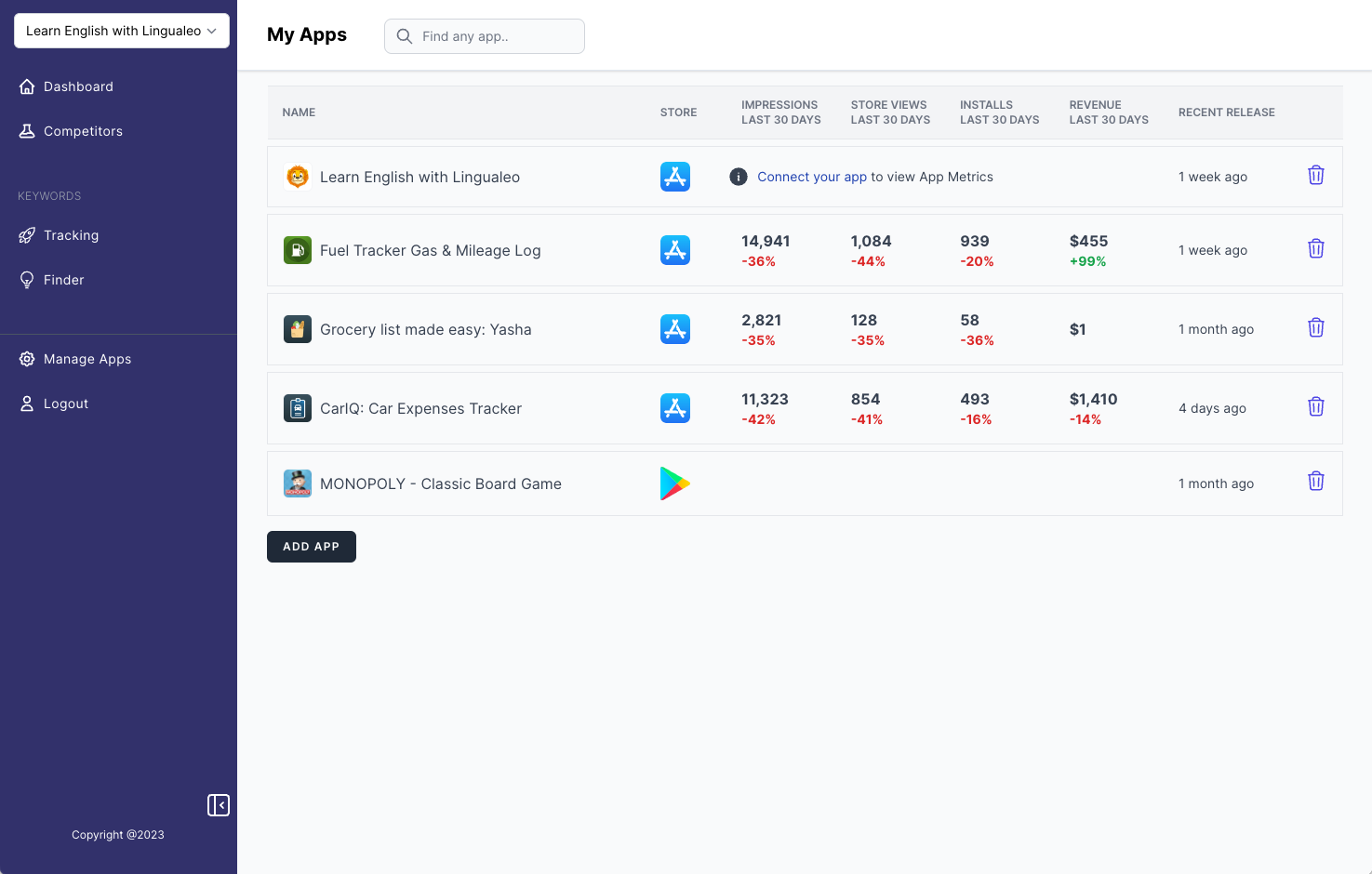1372x874 pixels.
Task: Click CarIQ impressions value 11,323
Action: 765,399
